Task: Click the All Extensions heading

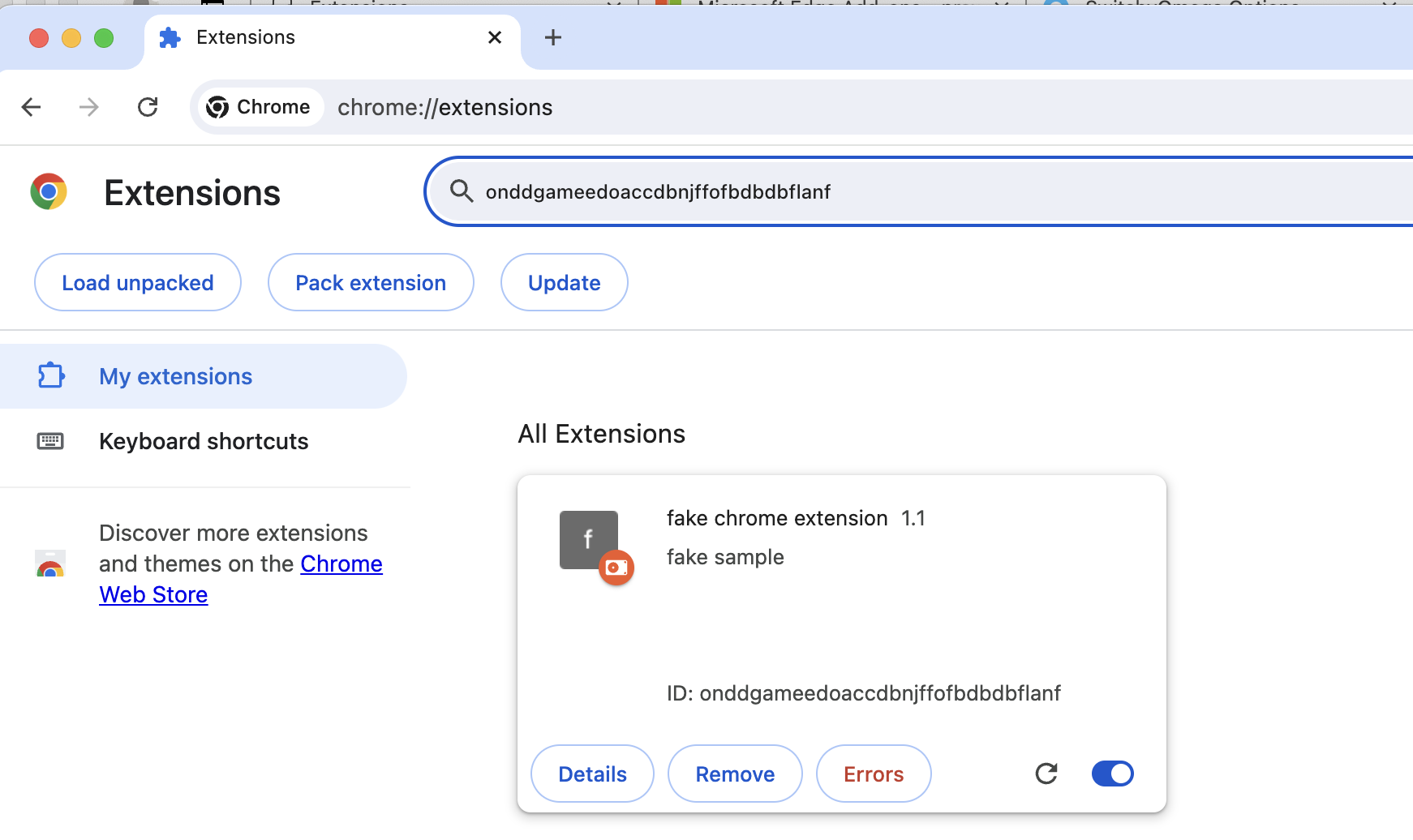Action: click(x=602, y=434)
